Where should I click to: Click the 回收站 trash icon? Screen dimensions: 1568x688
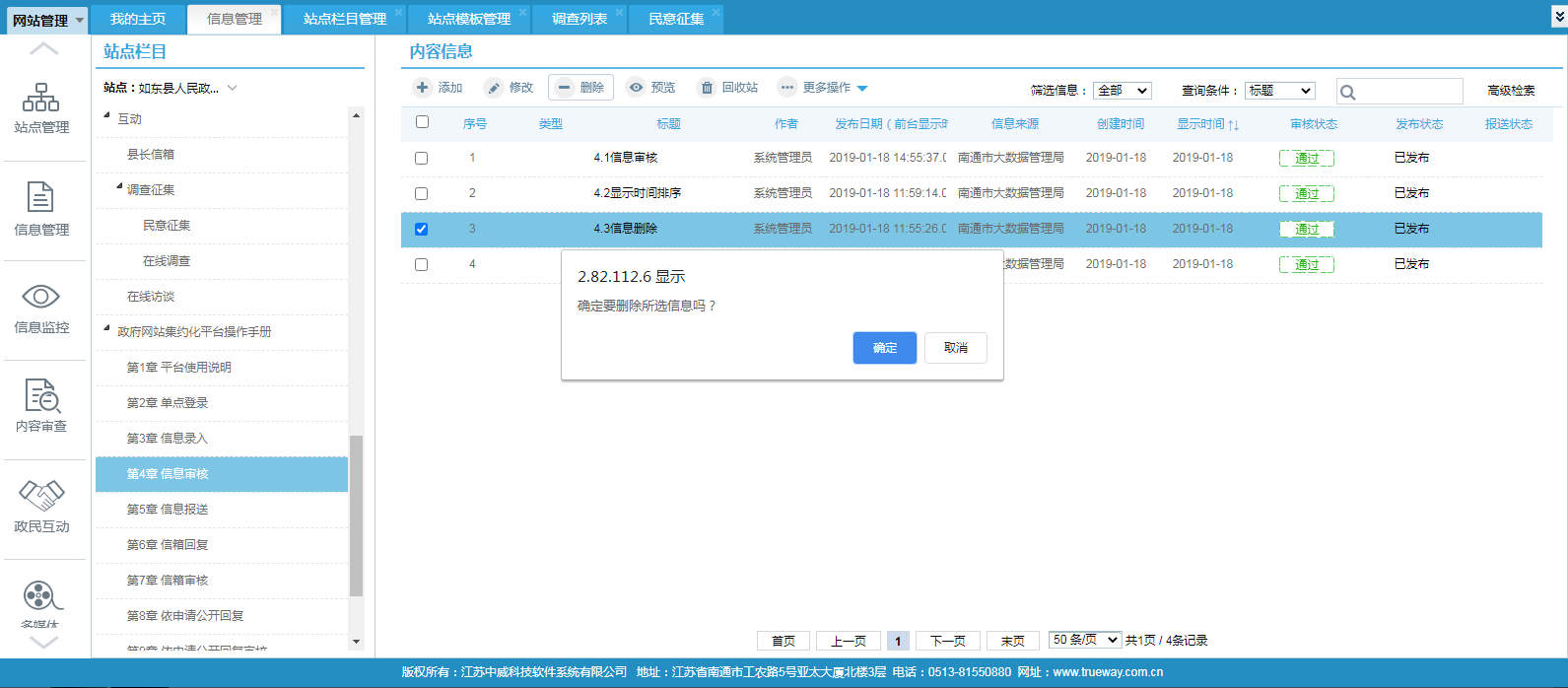click(707, 88)
